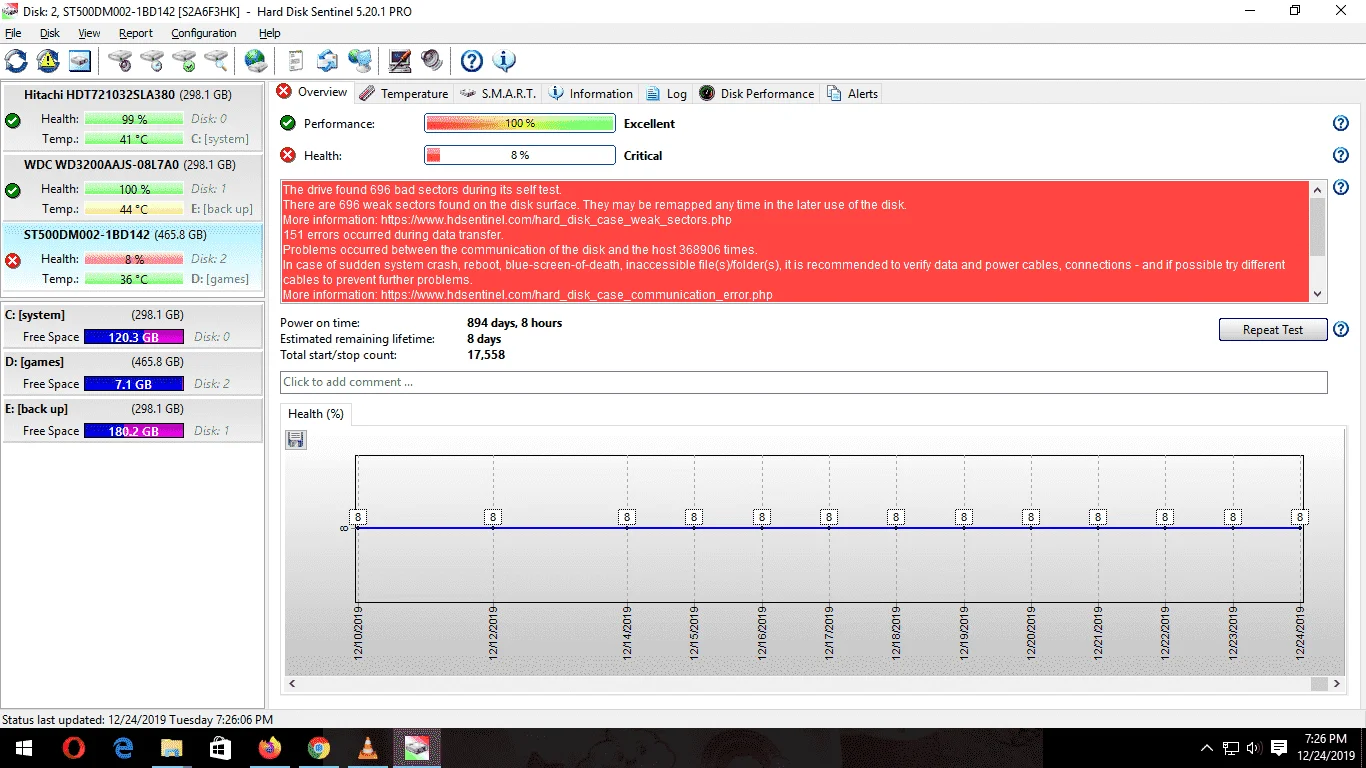Show hidden system tray icons
This screenshot has width=1366, height=768.
click(1207, 748)
